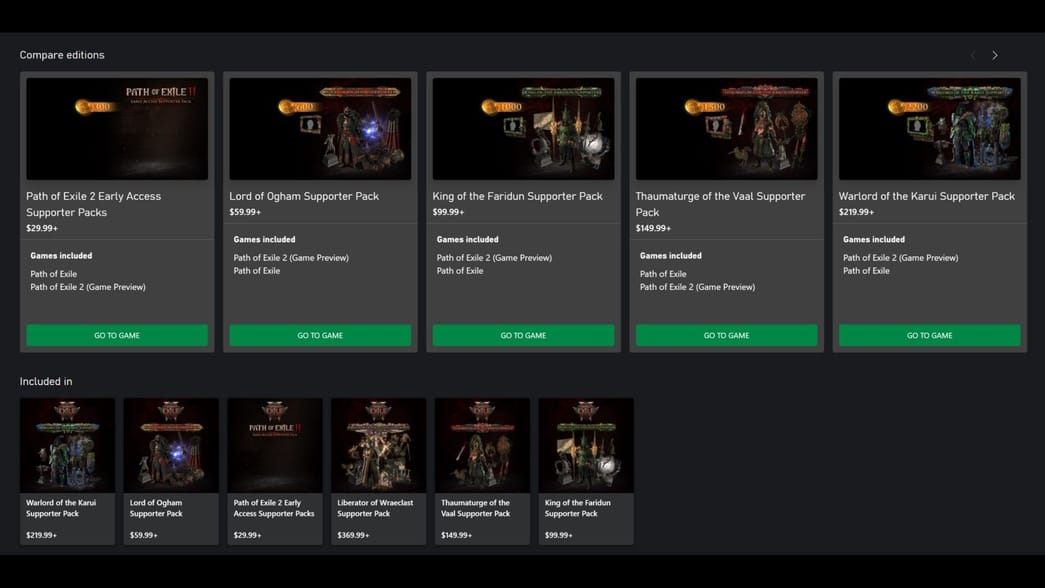The image size is (1045, 588).
Task: Click the left chevron above the edition cards
Action: click(972, 55)
